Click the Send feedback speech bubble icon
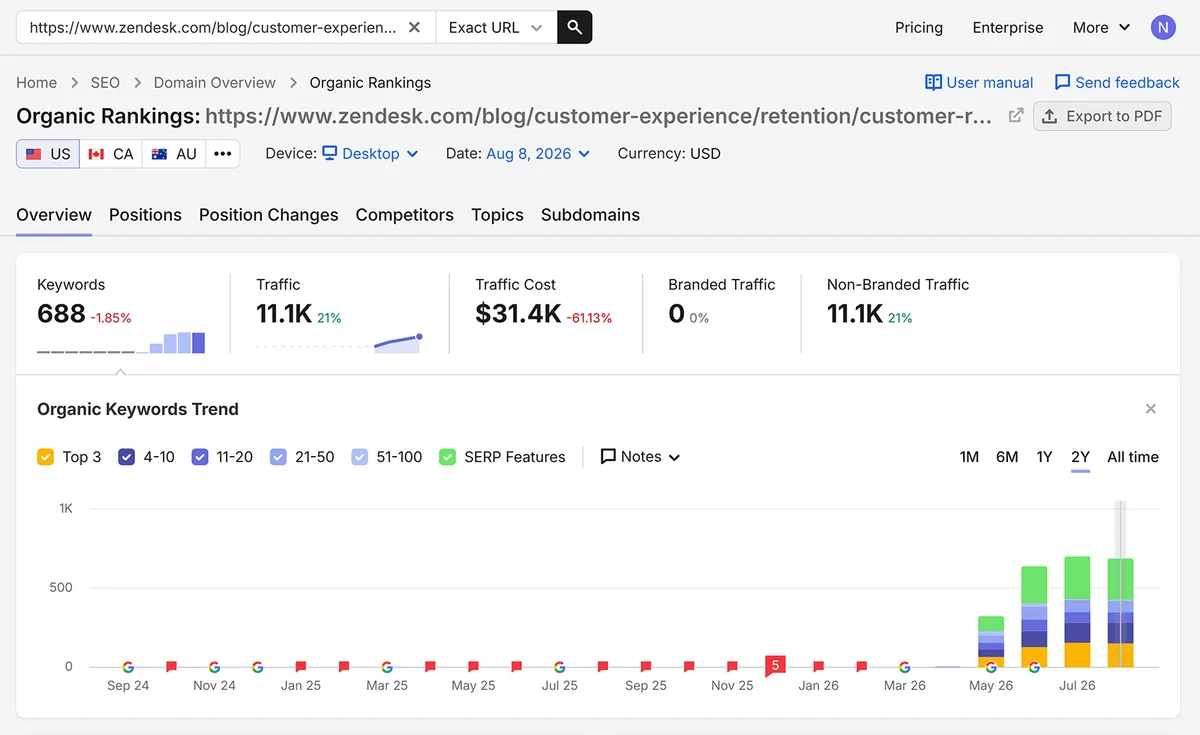Image resolution: width=1200 pixels, height=735 pixels. click(x=1062, y=82)
